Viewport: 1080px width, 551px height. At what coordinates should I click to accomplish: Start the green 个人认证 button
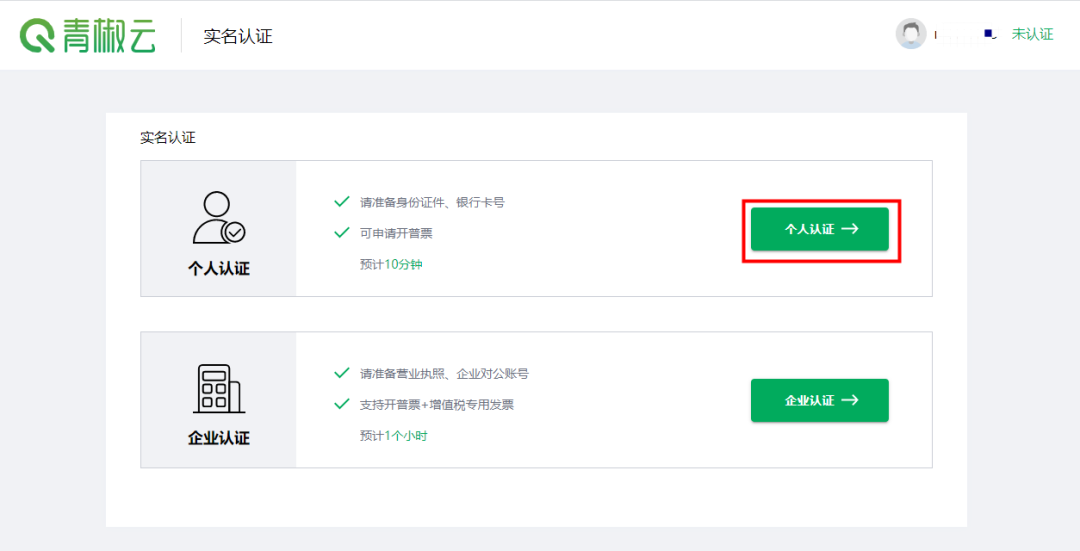[x=820, y=229]
